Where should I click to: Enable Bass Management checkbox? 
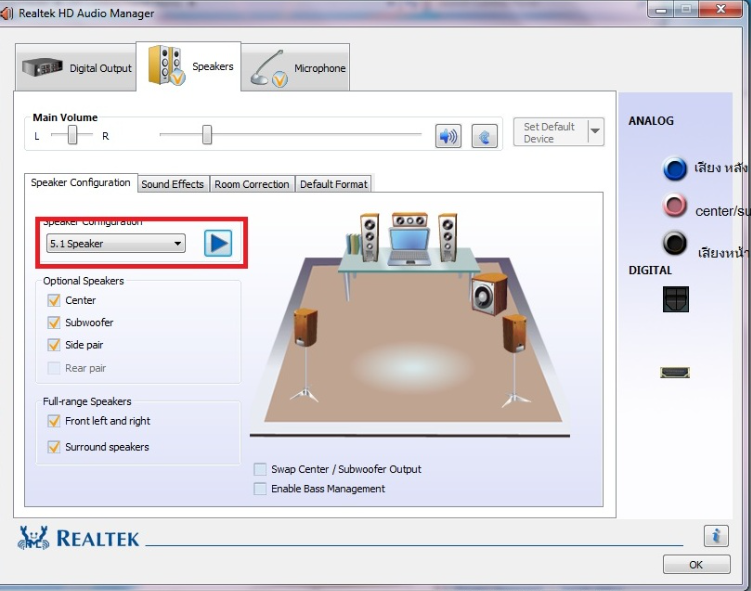(260, 489)
